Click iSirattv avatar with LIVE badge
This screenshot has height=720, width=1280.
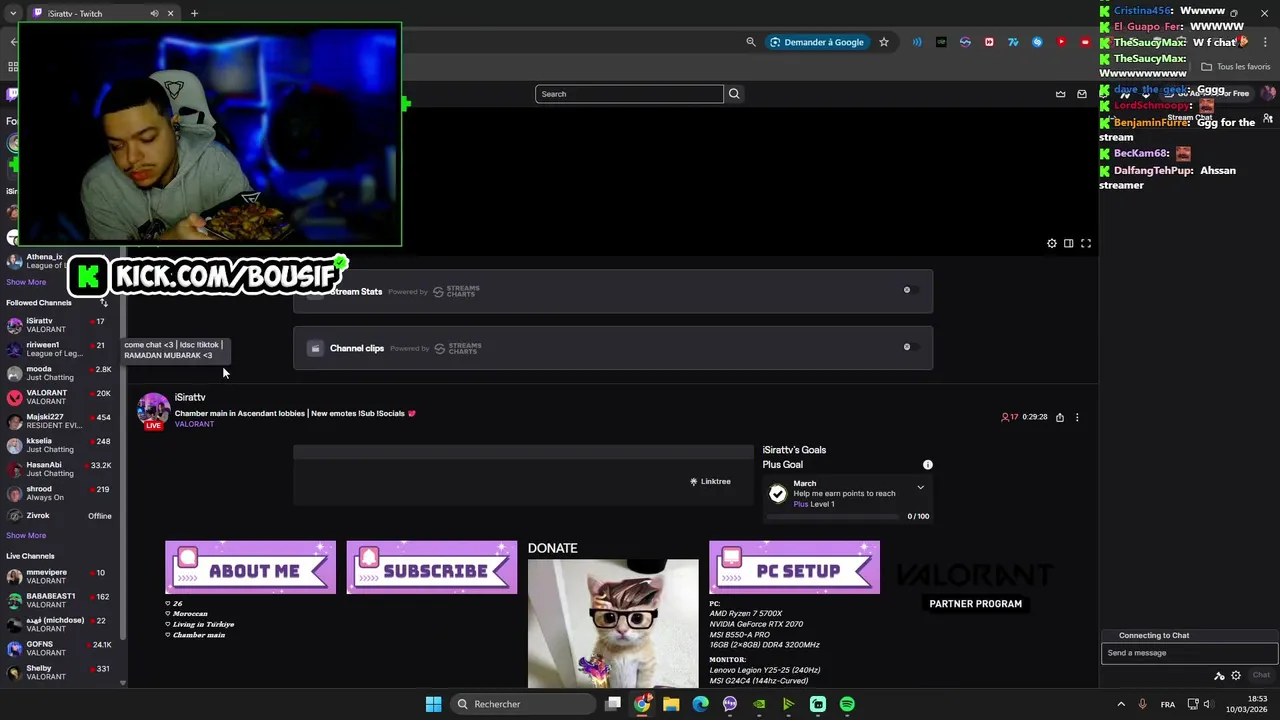pos(153,411)
